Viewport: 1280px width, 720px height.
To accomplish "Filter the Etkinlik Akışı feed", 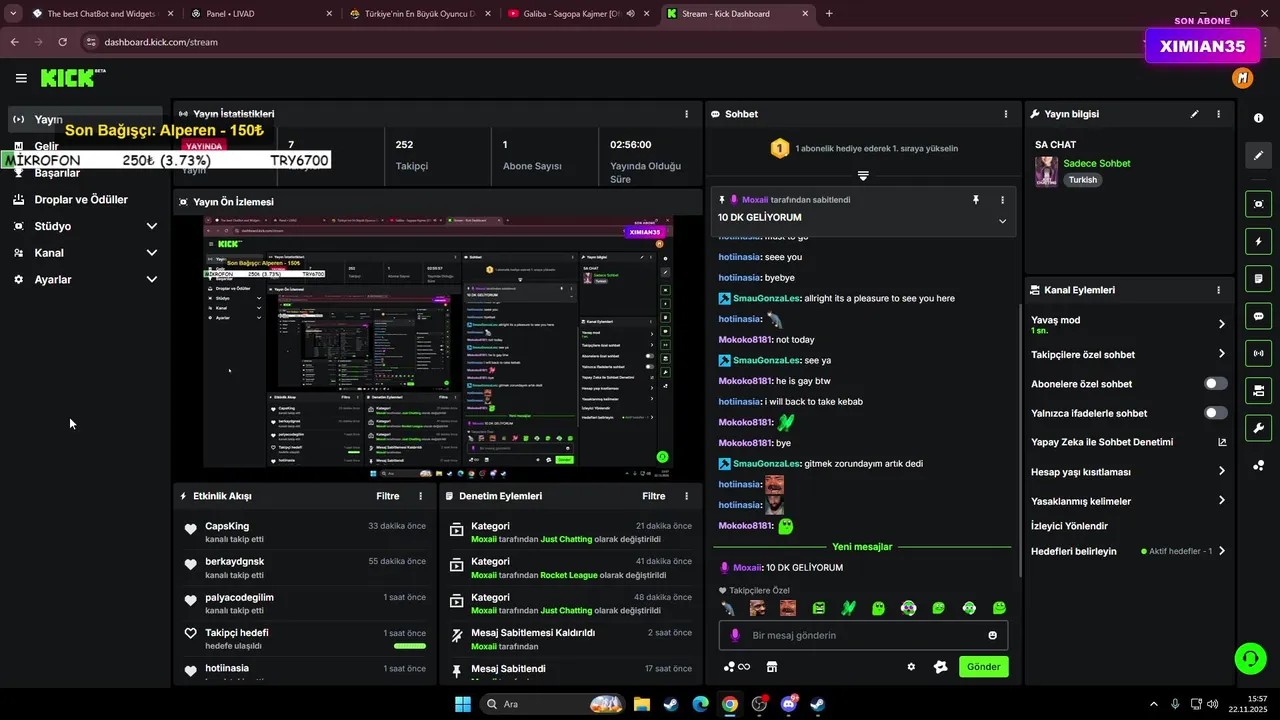I will click(388, 496).
